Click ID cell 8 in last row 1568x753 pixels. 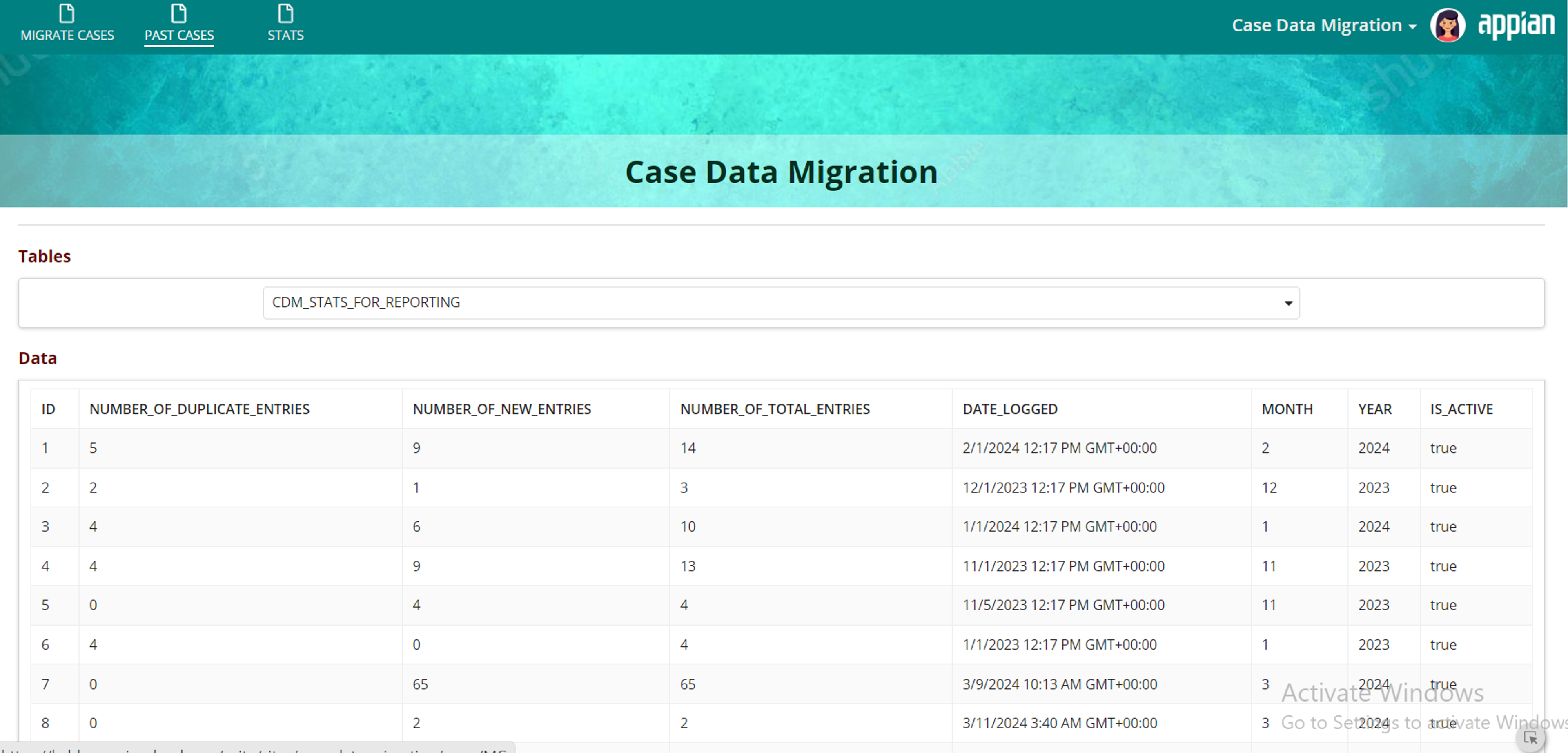click(45, 724)
